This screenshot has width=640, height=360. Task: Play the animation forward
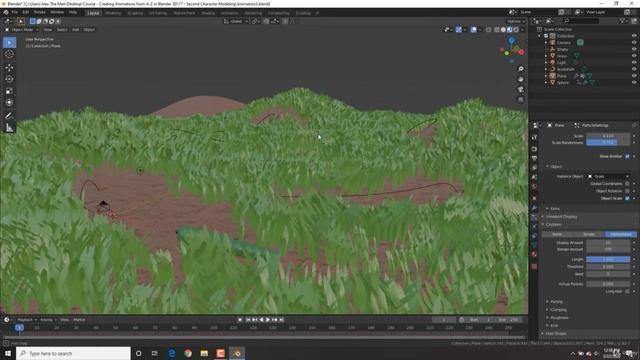point(268,320)
